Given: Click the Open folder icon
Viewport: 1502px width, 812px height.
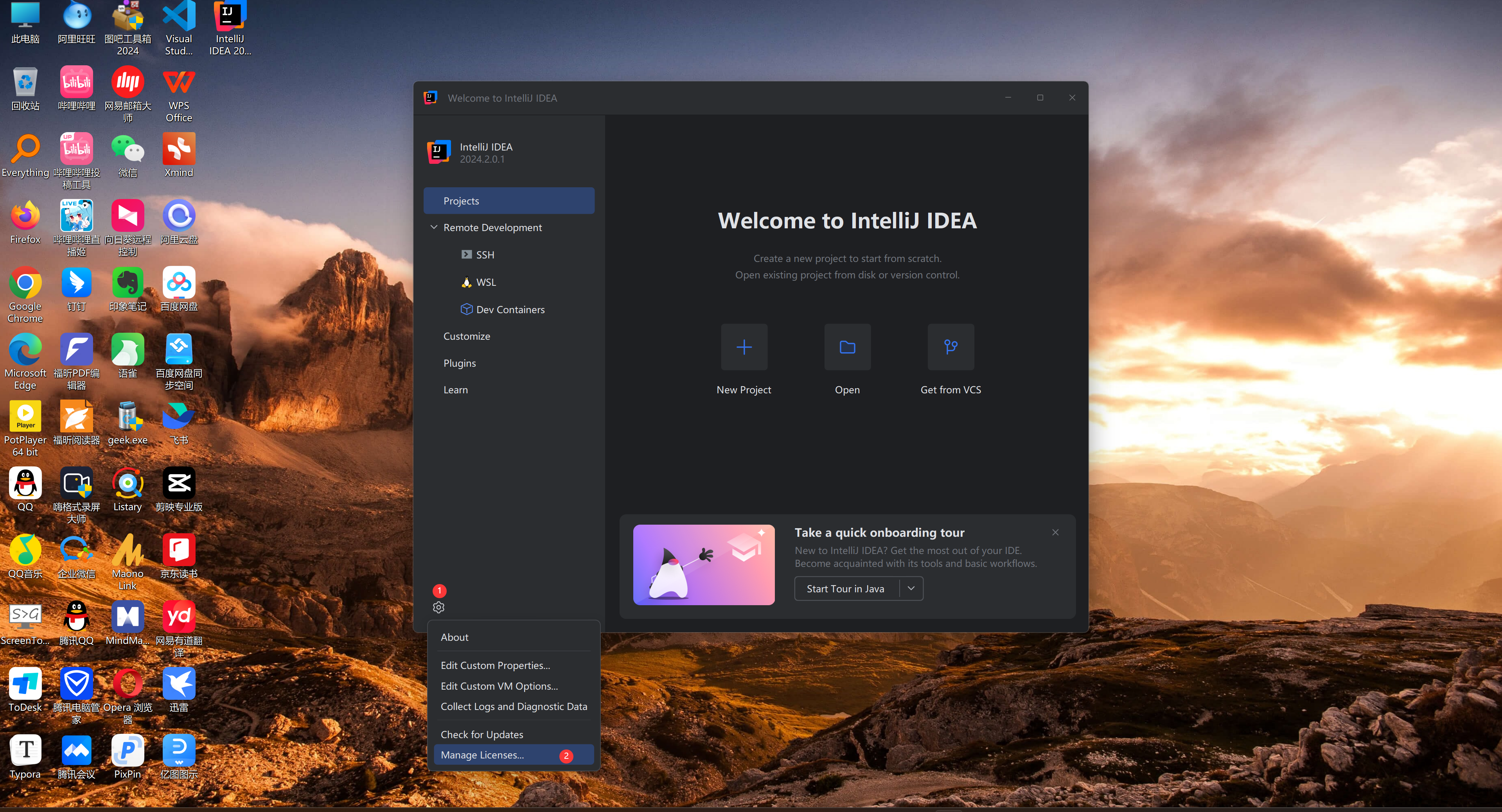Looking at the screenshot, I should pyautogui.click(x=846, y=348).
